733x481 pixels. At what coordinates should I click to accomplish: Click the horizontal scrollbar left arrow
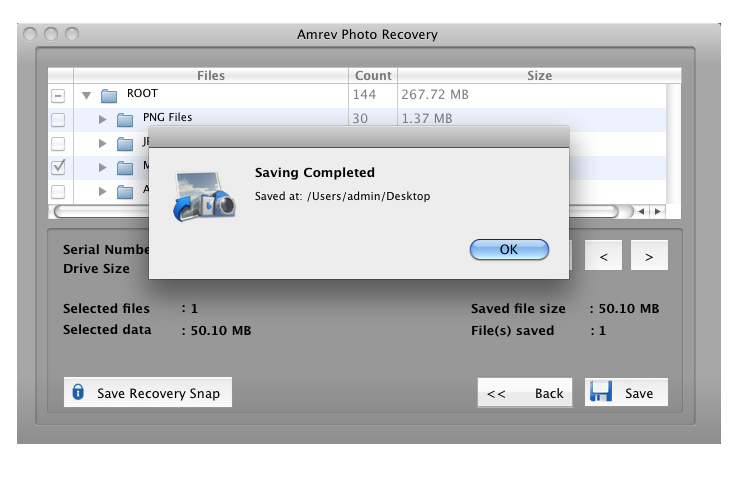pos(642,212)
